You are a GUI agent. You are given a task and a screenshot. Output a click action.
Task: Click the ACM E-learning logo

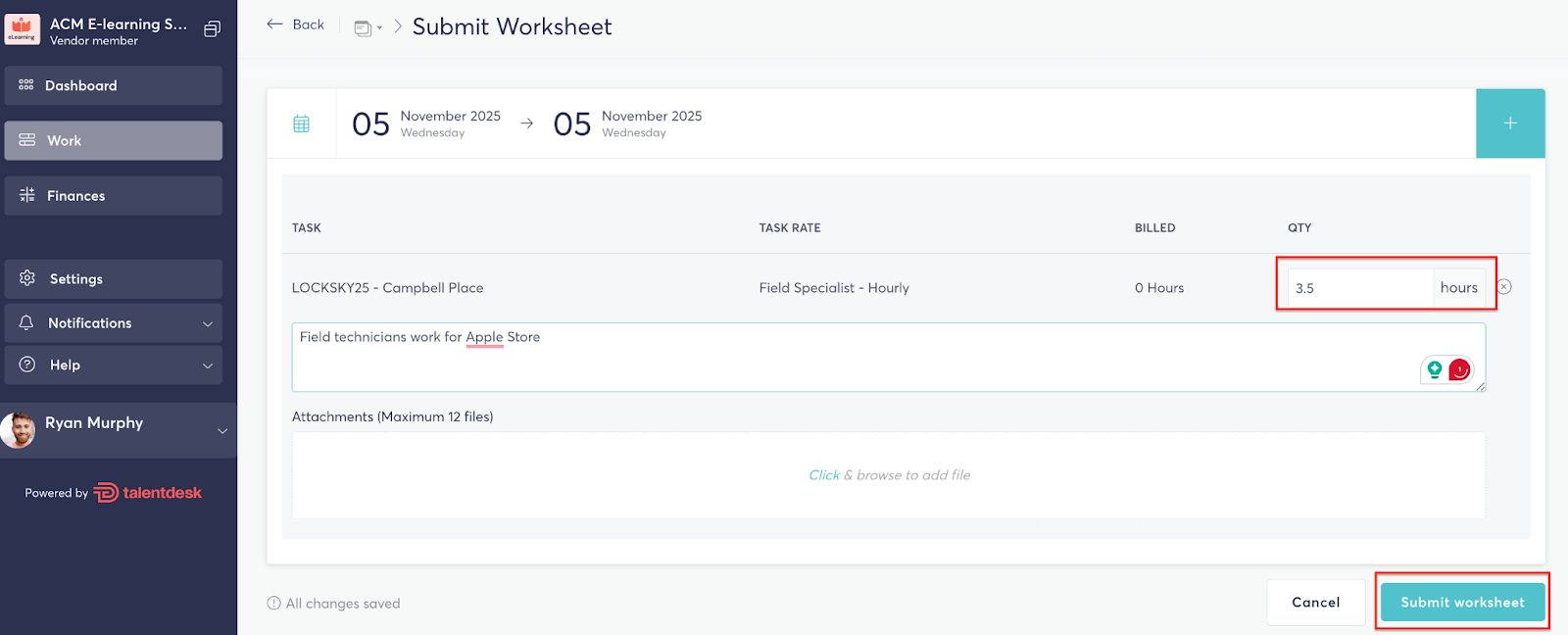click(x=22, y=29)
